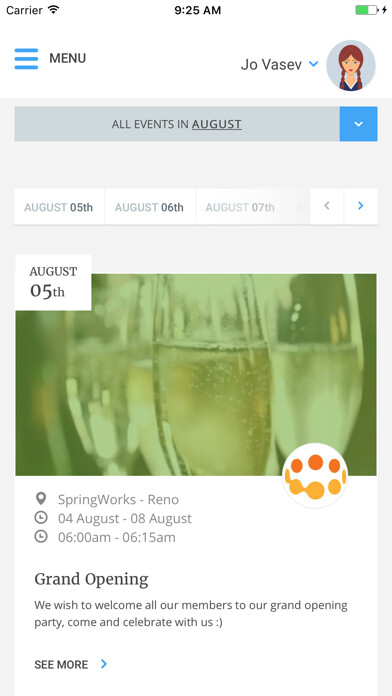Tap the battery icon in status bar
Screen dimensions: 392x696
click(367, 10)
